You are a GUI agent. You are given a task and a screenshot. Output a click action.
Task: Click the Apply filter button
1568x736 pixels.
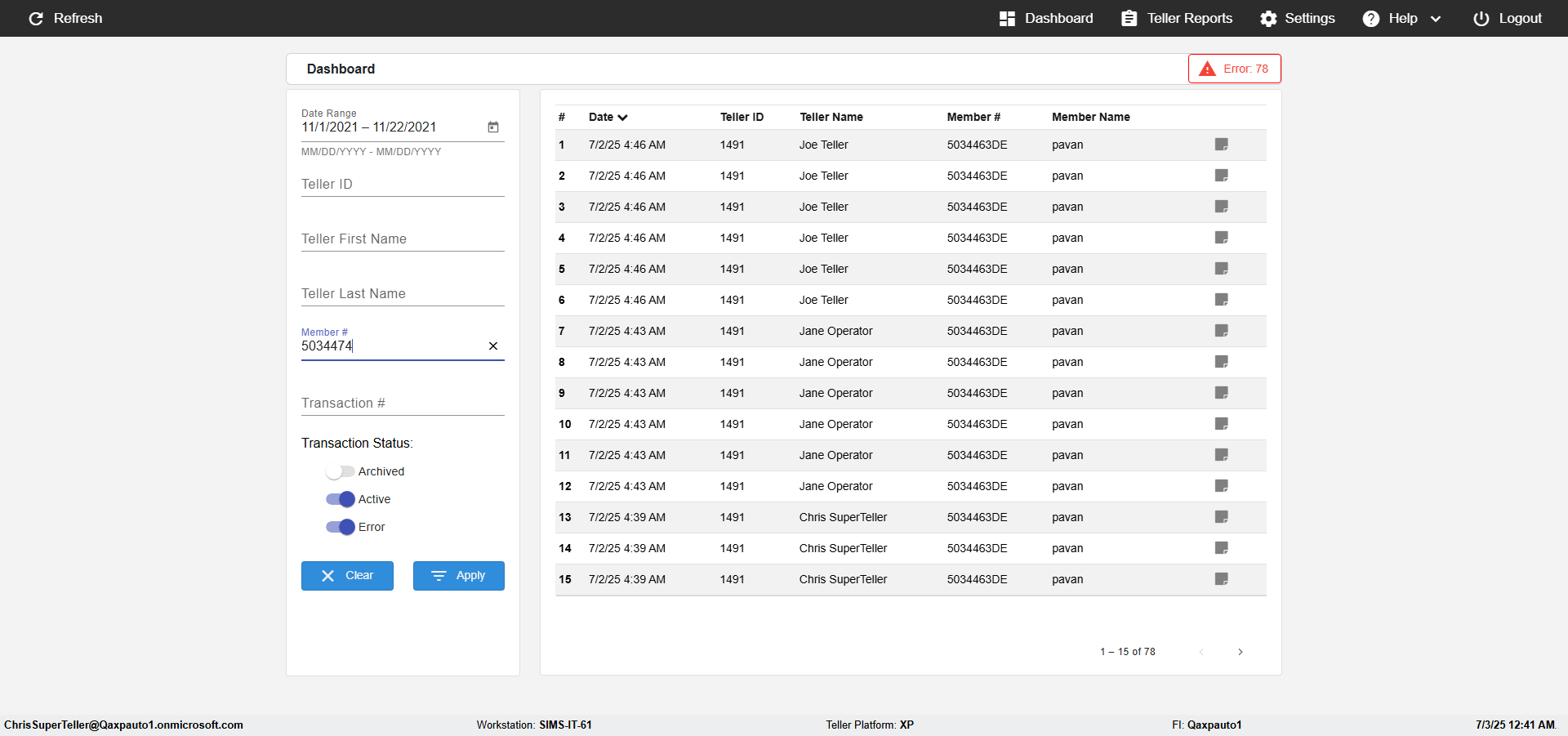(x=459, y=576)
